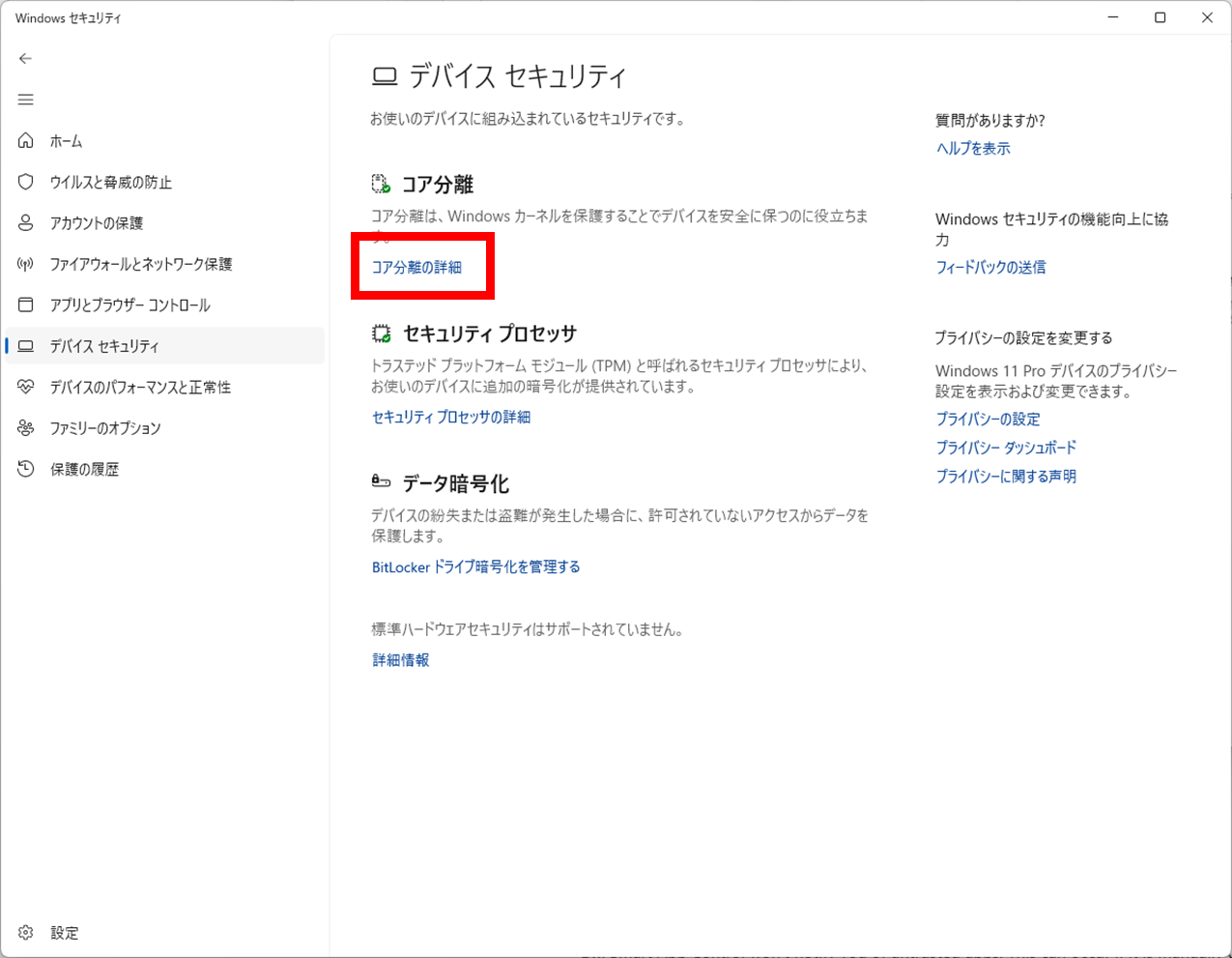Open the コア分離の詳細 link

(416, 267)
